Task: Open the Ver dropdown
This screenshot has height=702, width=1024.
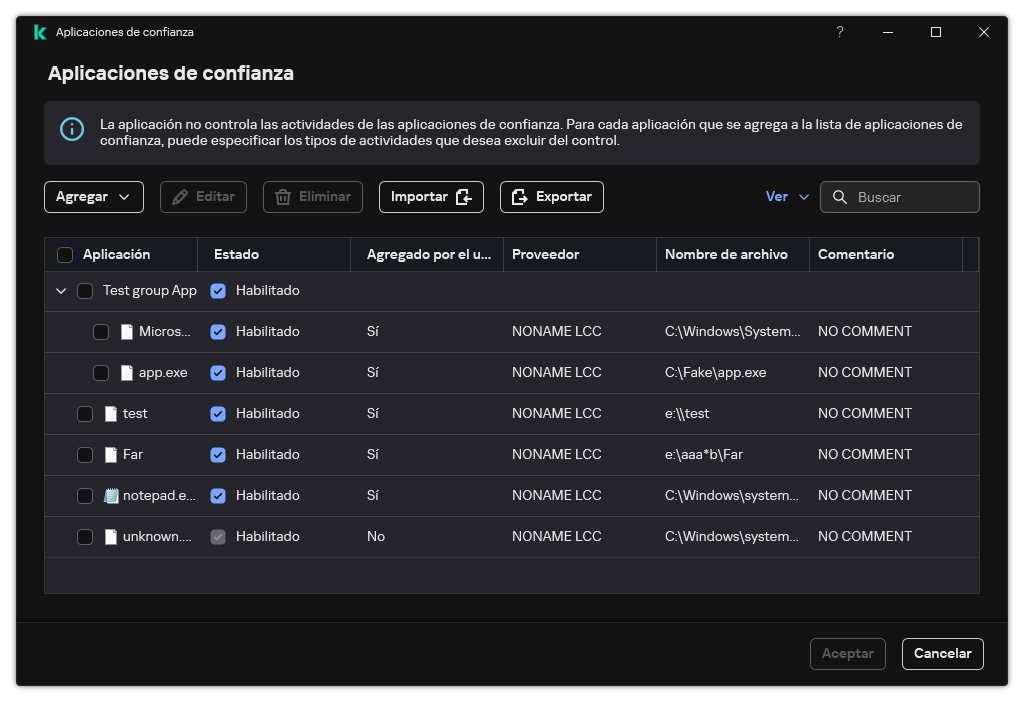Action: point(787,196)
